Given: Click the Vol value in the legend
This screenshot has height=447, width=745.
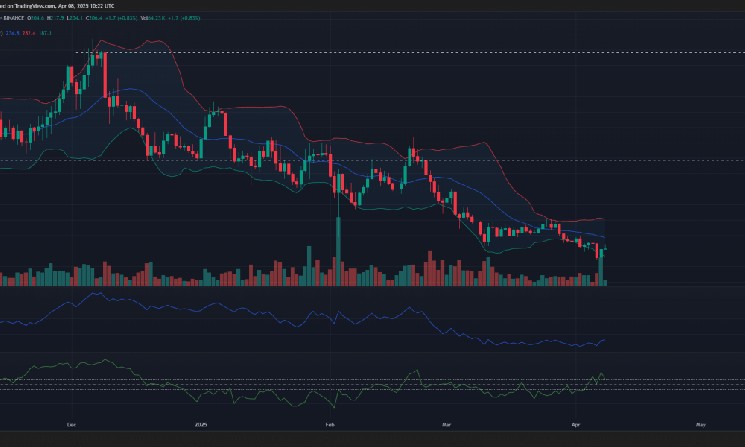Looking at the screenshot, I should click(156, 18).
